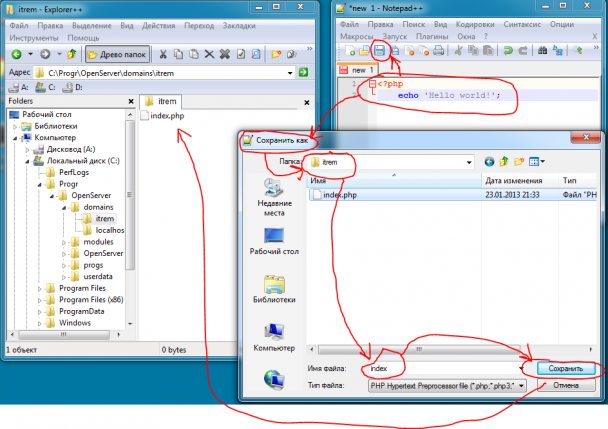Viewport: 608px width, 429px height.
Task: Close the Folders pane in Explorer++
Action: [x=131, y=102]
